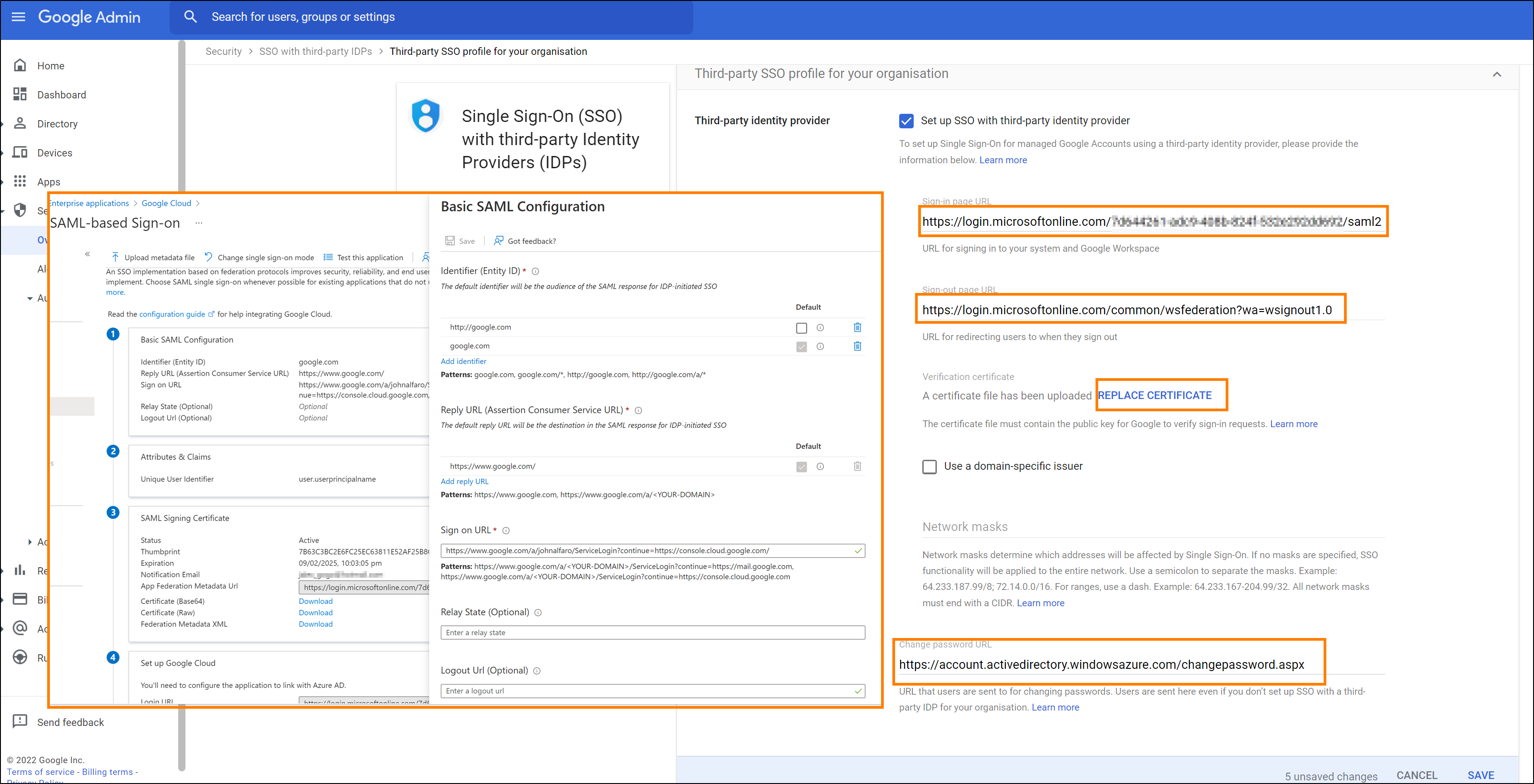Click the Home house icon

coord(19,65)
